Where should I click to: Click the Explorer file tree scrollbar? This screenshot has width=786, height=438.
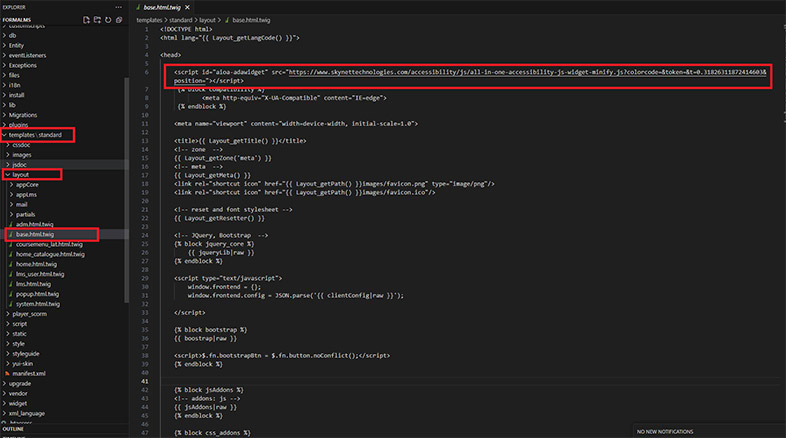126,190
